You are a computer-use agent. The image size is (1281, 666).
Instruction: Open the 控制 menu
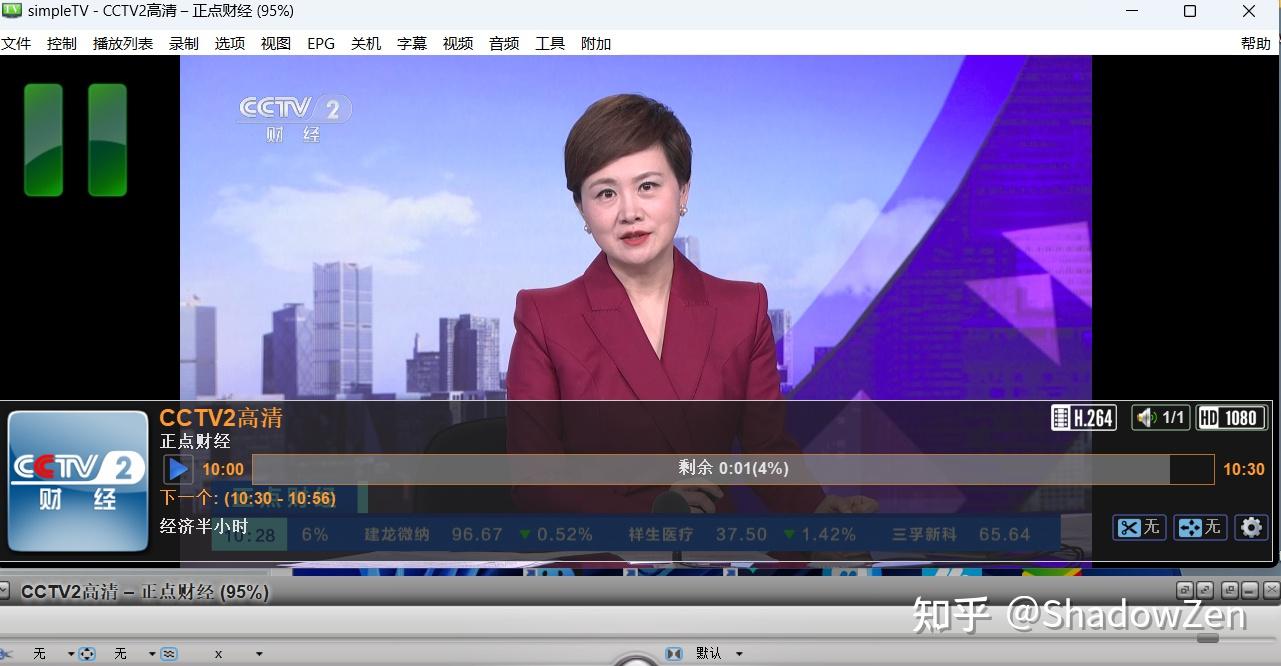(62, 43)
